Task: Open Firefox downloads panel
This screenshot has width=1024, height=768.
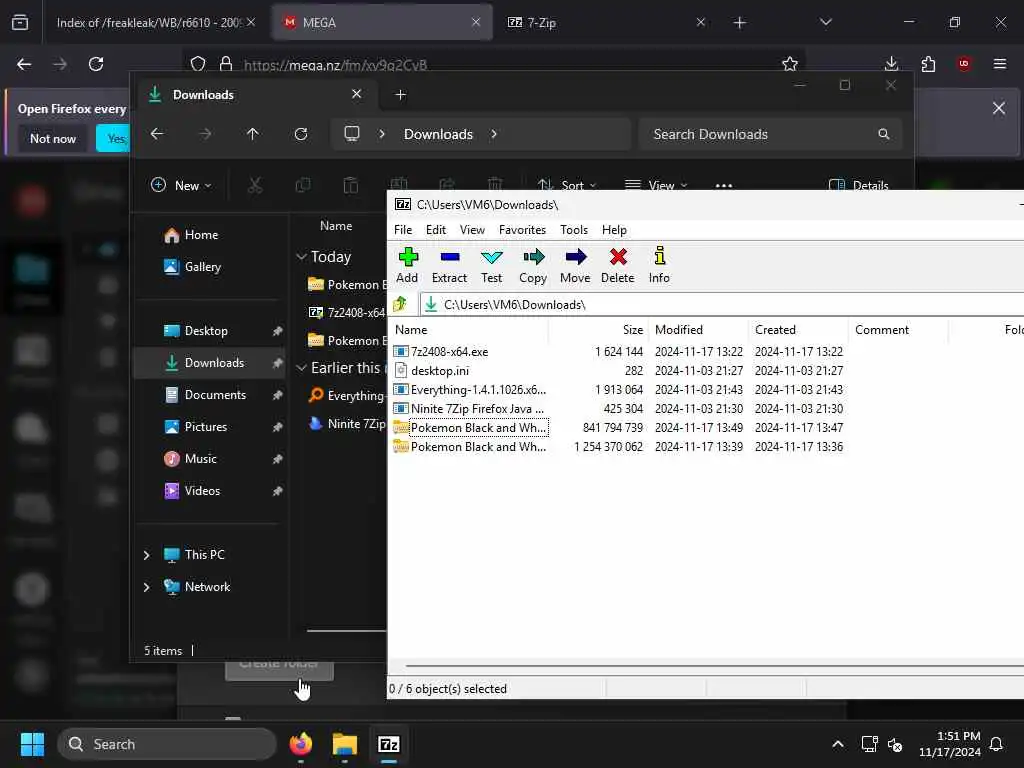Action: point(891,63)
